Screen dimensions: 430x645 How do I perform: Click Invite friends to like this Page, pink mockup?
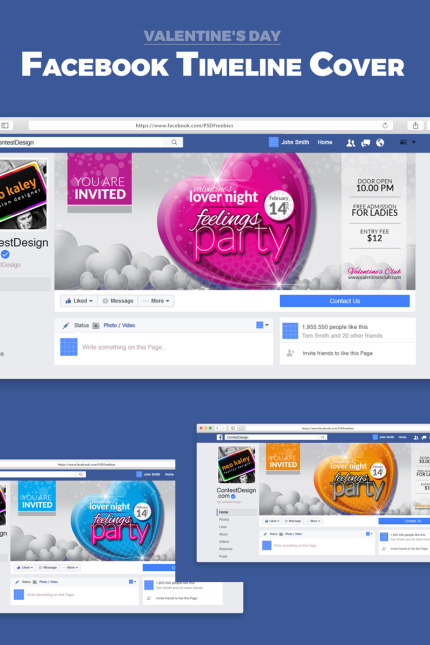(x=338, y=353)
